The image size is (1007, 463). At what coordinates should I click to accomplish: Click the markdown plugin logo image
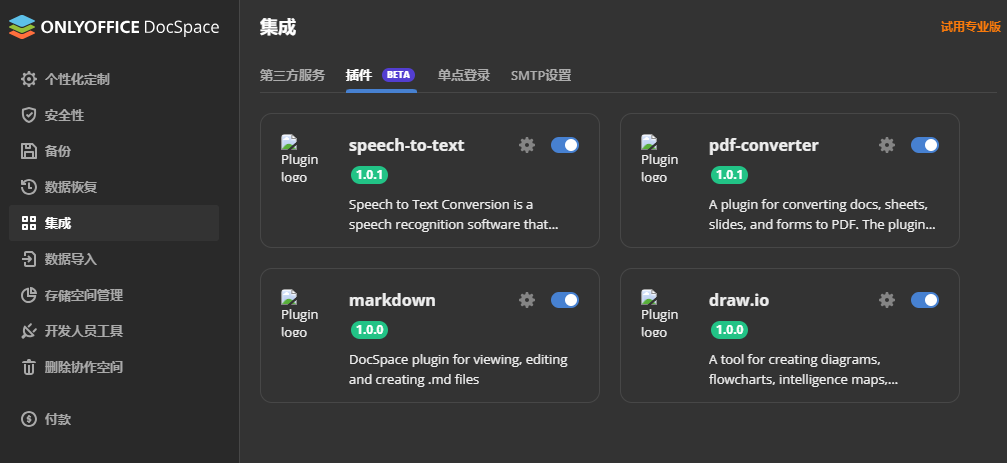pos(300,314)
